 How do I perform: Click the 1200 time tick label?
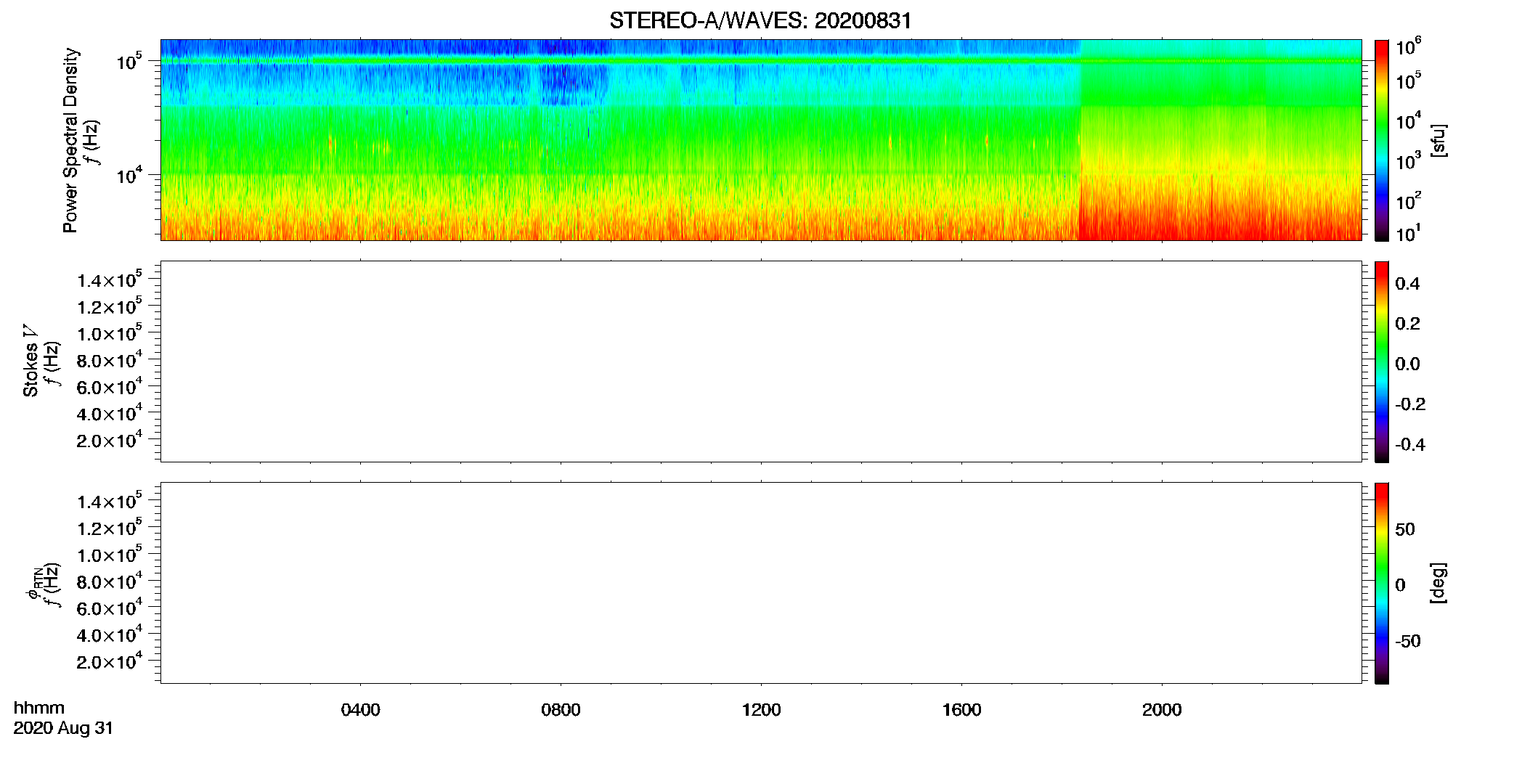pyautogui.click(x=761, y=710)
